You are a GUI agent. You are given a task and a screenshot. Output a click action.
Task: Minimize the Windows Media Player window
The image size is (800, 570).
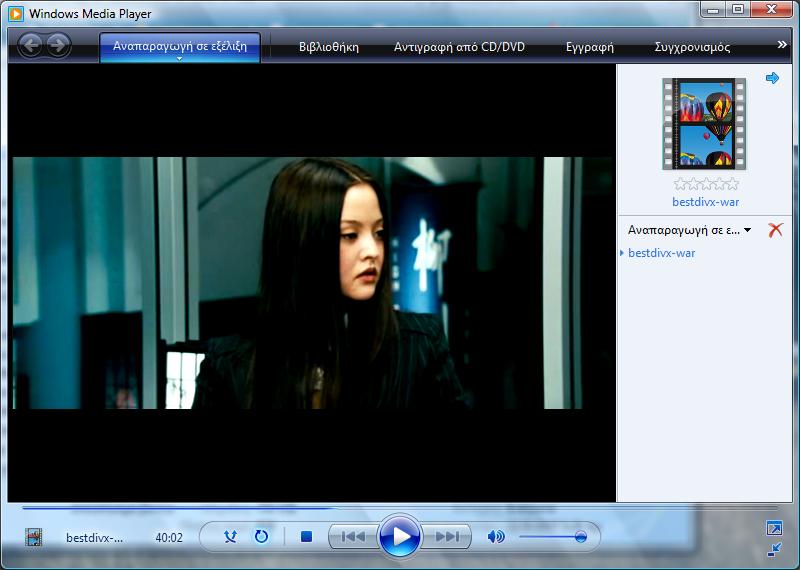click(713, 10)
